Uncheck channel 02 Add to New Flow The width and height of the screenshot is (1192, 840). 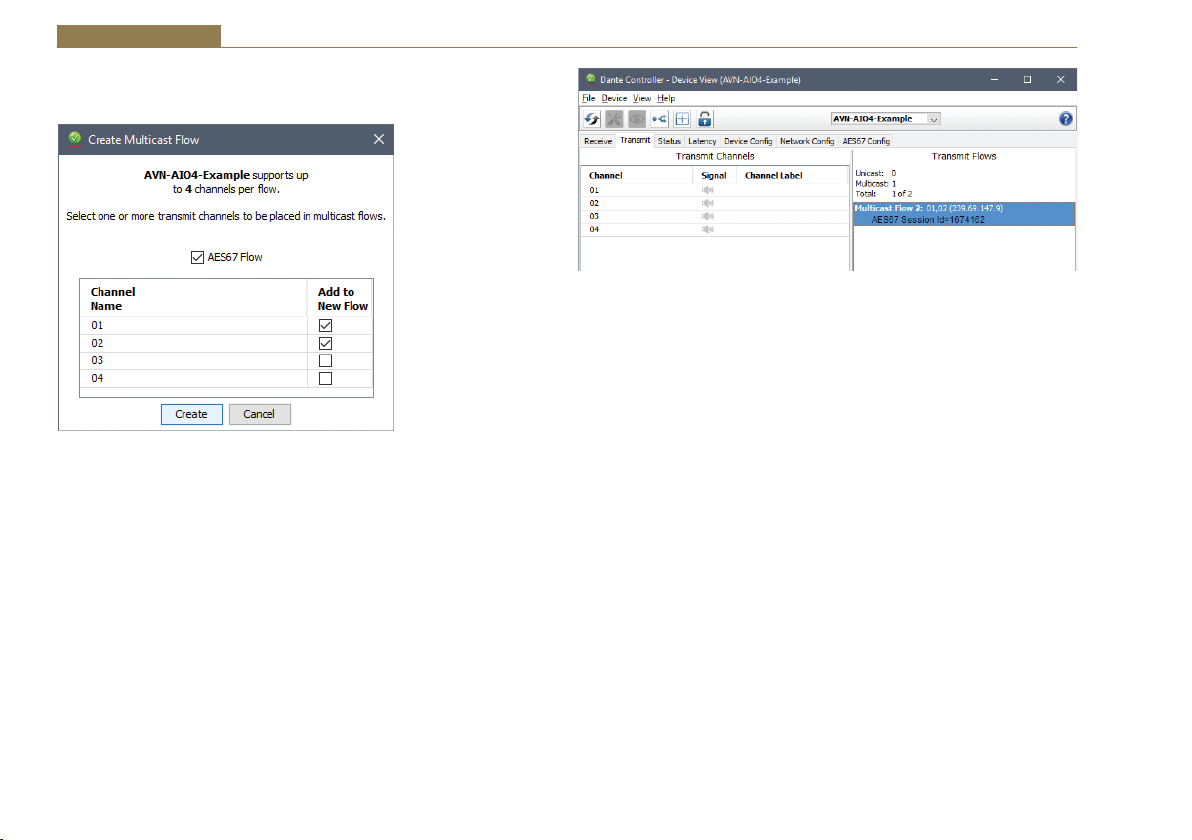[325, 344]
